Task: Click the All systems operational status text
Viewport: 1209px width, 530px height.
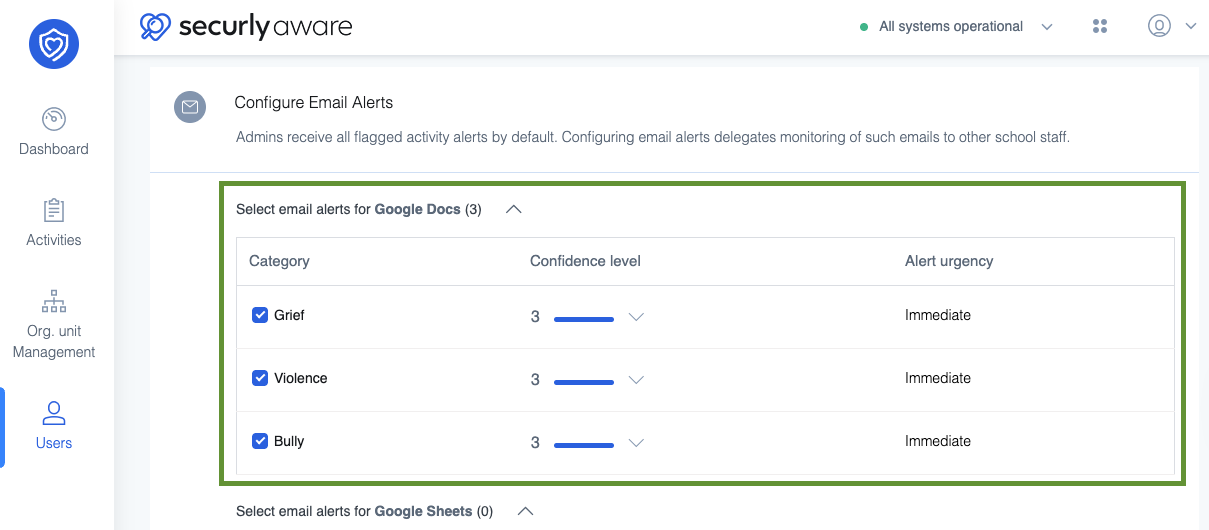Action: (951, 27)
